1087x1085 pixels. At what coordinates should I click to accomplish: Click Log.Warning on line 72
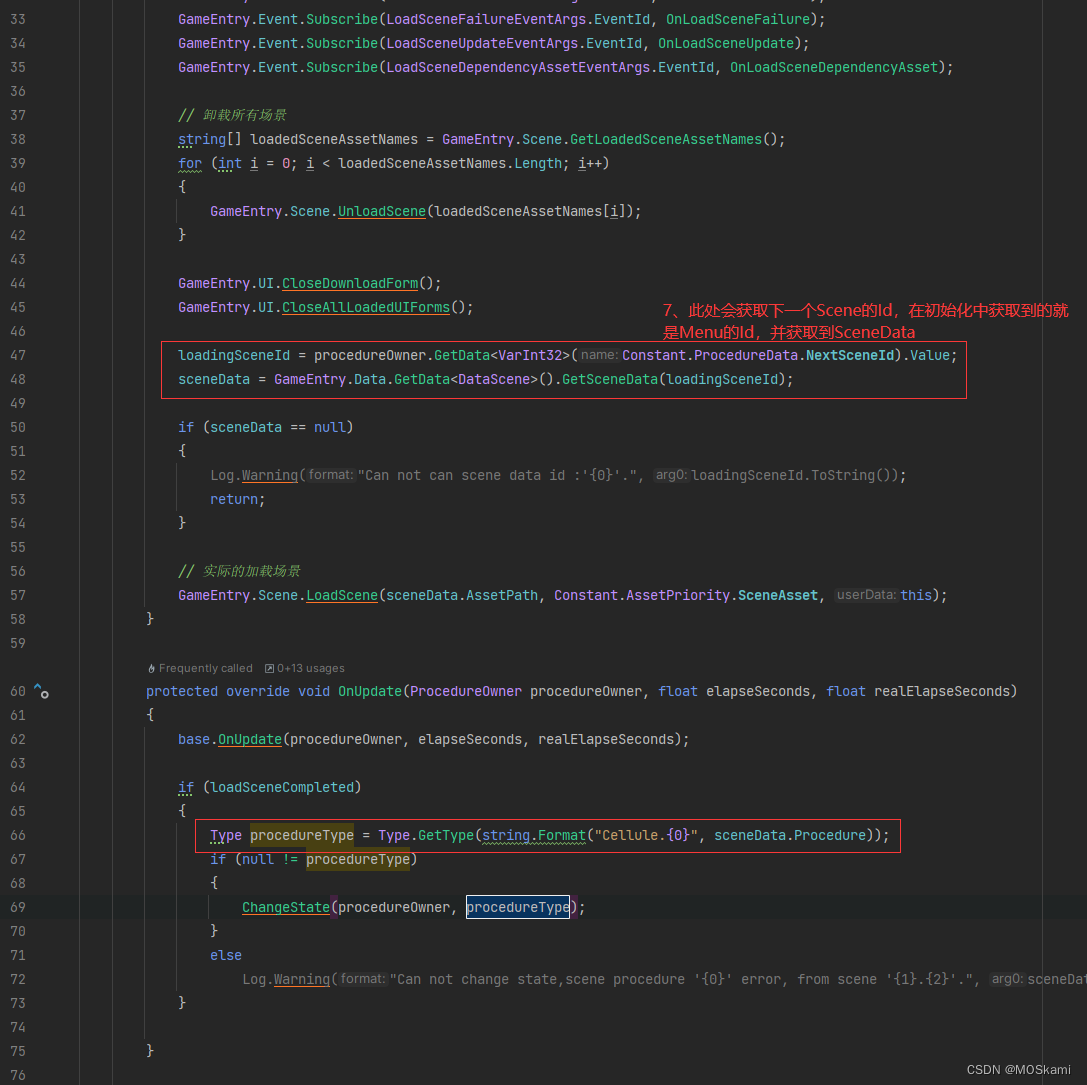point(286,980)
